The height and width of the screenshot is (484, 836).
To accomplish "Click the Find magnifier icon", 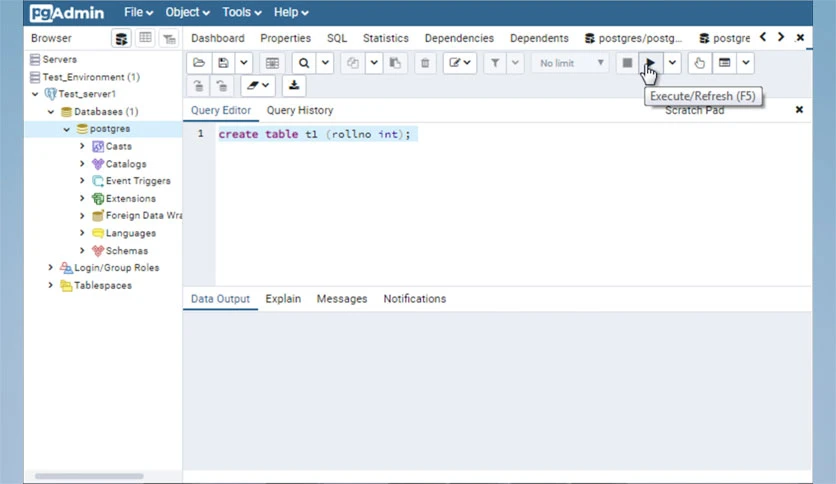I will [x=304, y=63].
